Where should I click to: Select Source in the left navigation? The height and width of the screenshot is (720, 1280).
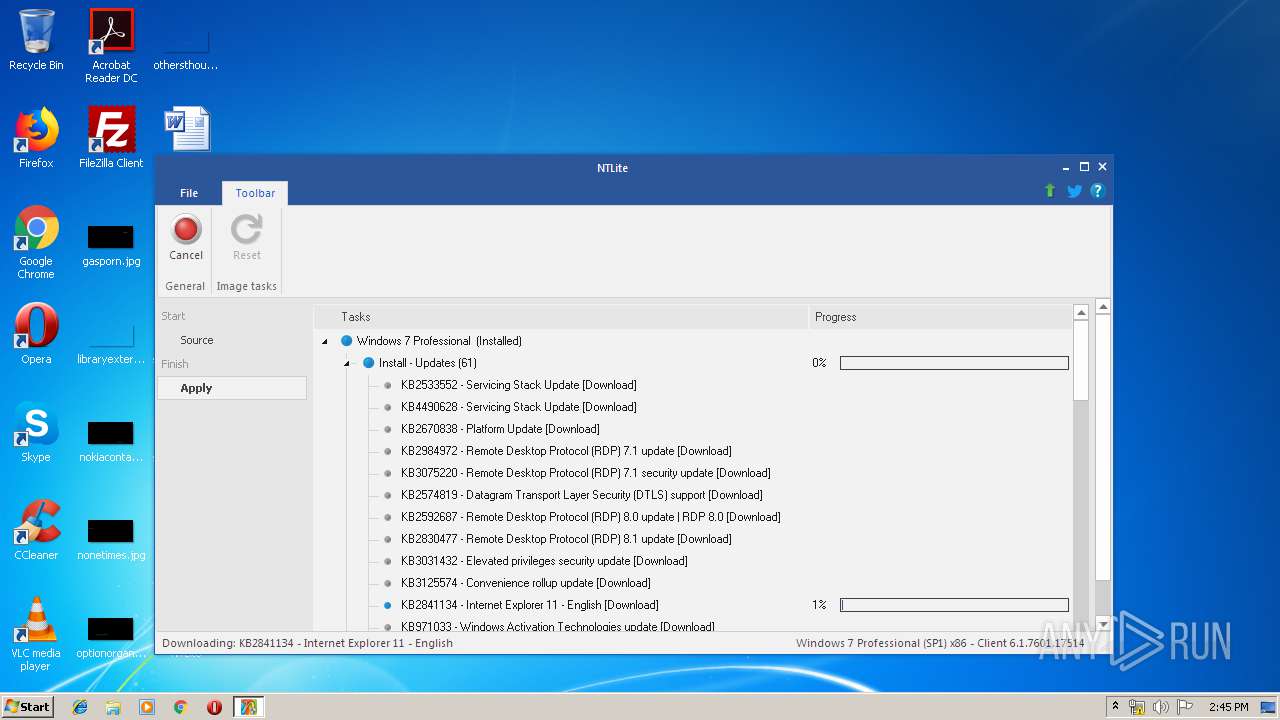[x=197, y=340]
